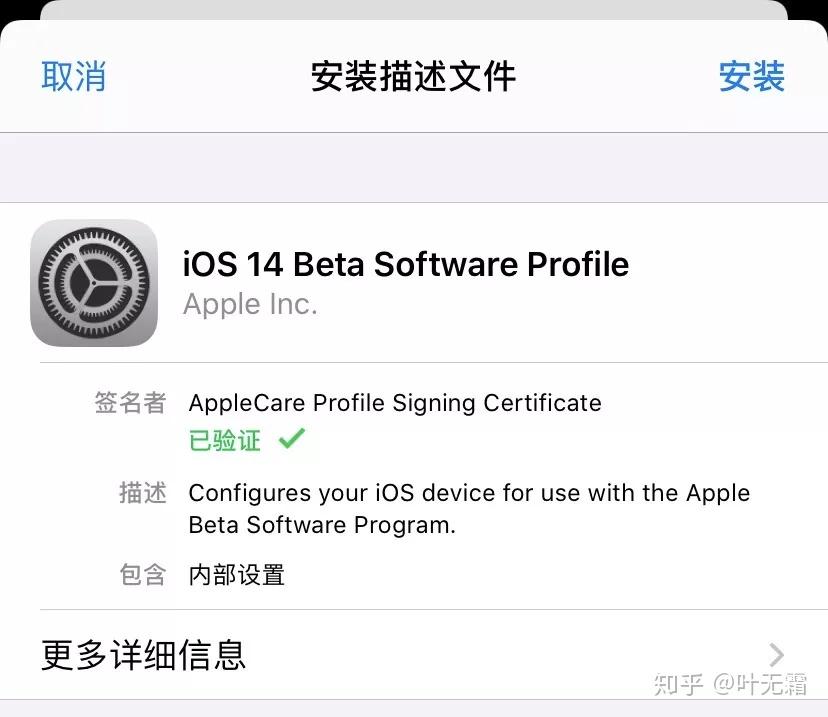Click the gear emblem in the profile card
Image resolution: width=828 pixels, height=717 pixels.
coord(94,283)
